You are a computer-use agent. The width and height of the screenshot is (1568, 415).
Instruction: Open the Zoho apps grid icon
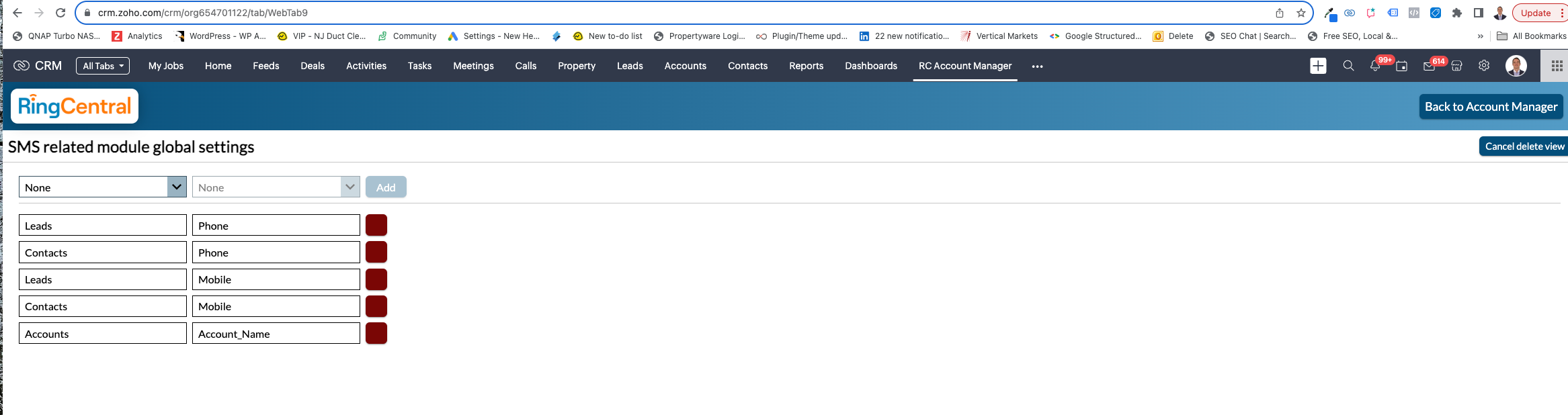click(x=1557, y=66)
